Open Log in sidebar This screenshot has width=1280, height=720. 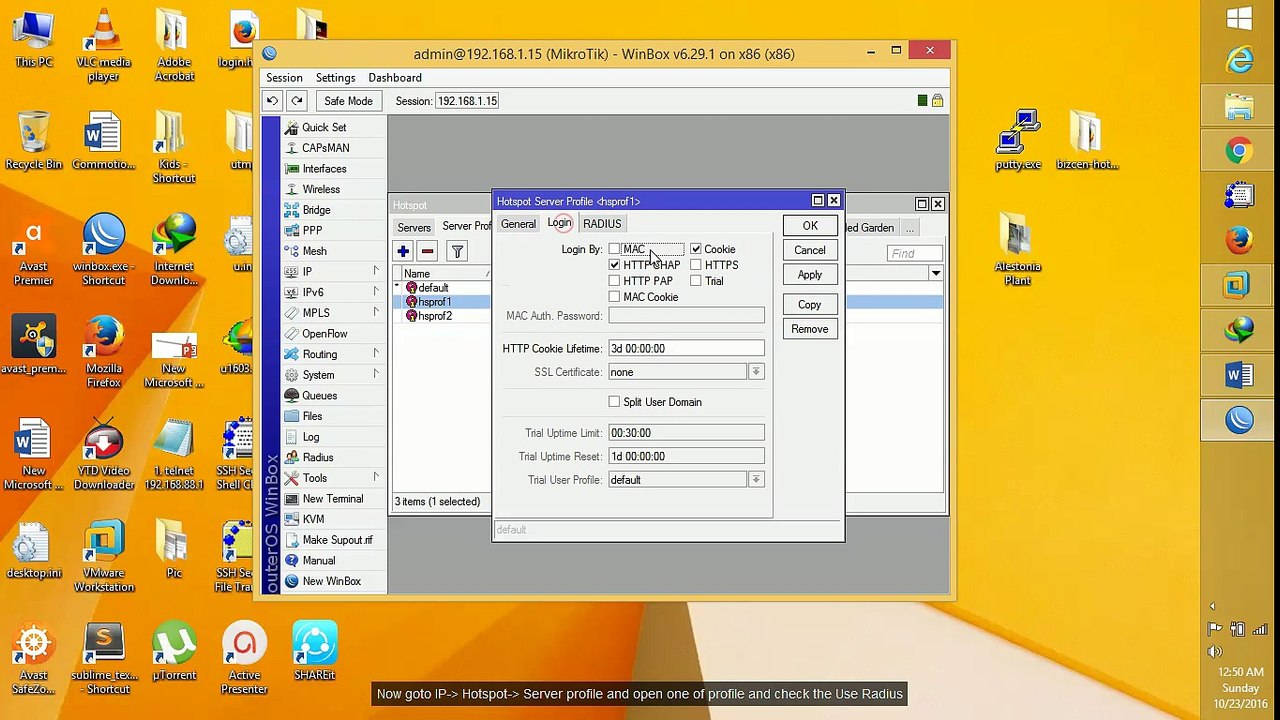(x=311, y=437)
